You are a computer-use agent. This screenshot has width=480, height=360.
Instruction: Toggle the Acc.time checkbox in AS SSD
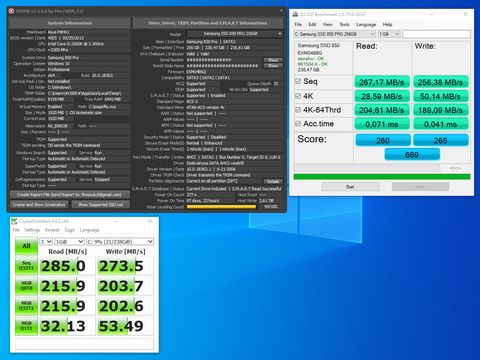click(x=298, y=124)
